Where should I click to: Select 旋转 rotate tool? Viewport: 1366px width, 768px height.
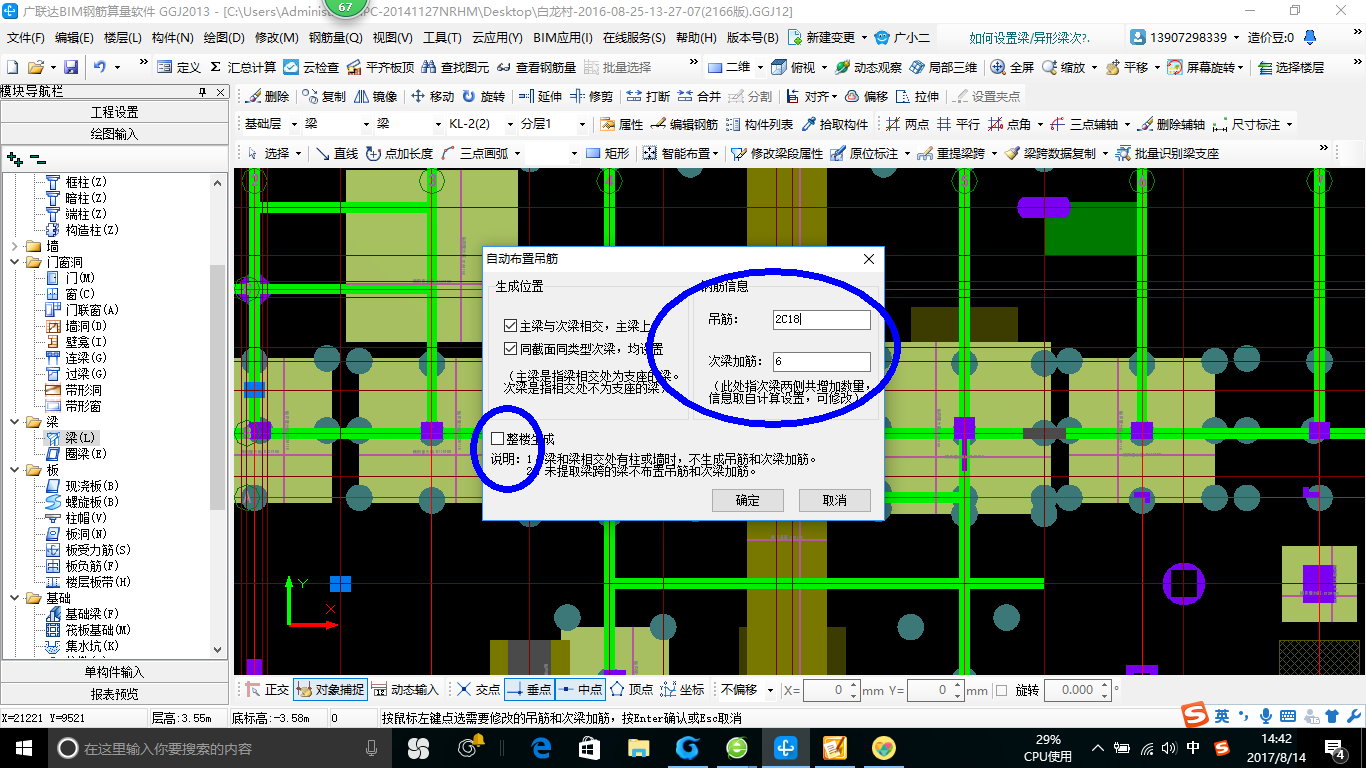[483, 96]
